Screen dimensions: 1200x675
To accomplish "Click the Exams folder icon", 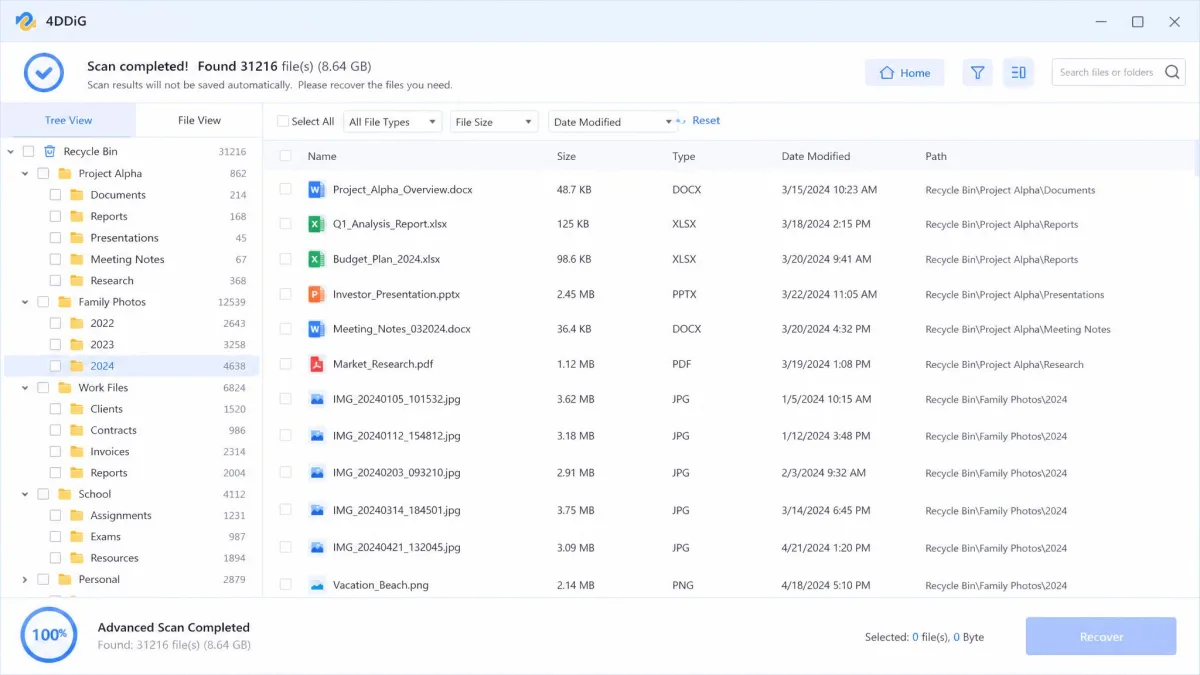I will [x=77, y=536].
